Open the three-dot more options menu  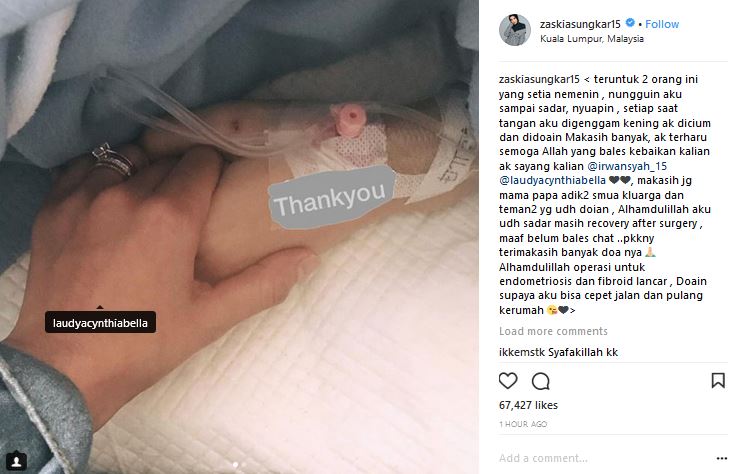[x=722, y=459]
